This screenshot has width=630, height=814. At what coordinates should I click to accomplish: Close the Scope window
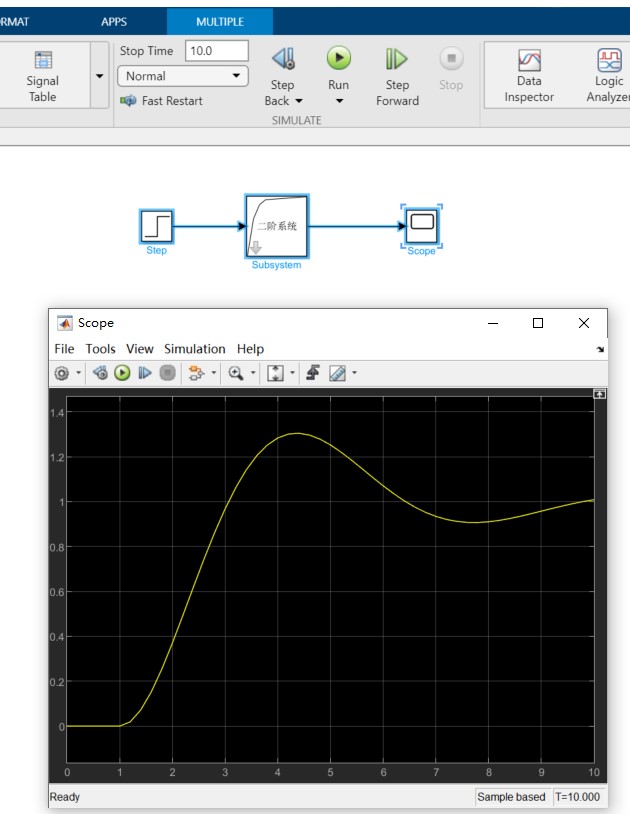[x=584, y=323]
